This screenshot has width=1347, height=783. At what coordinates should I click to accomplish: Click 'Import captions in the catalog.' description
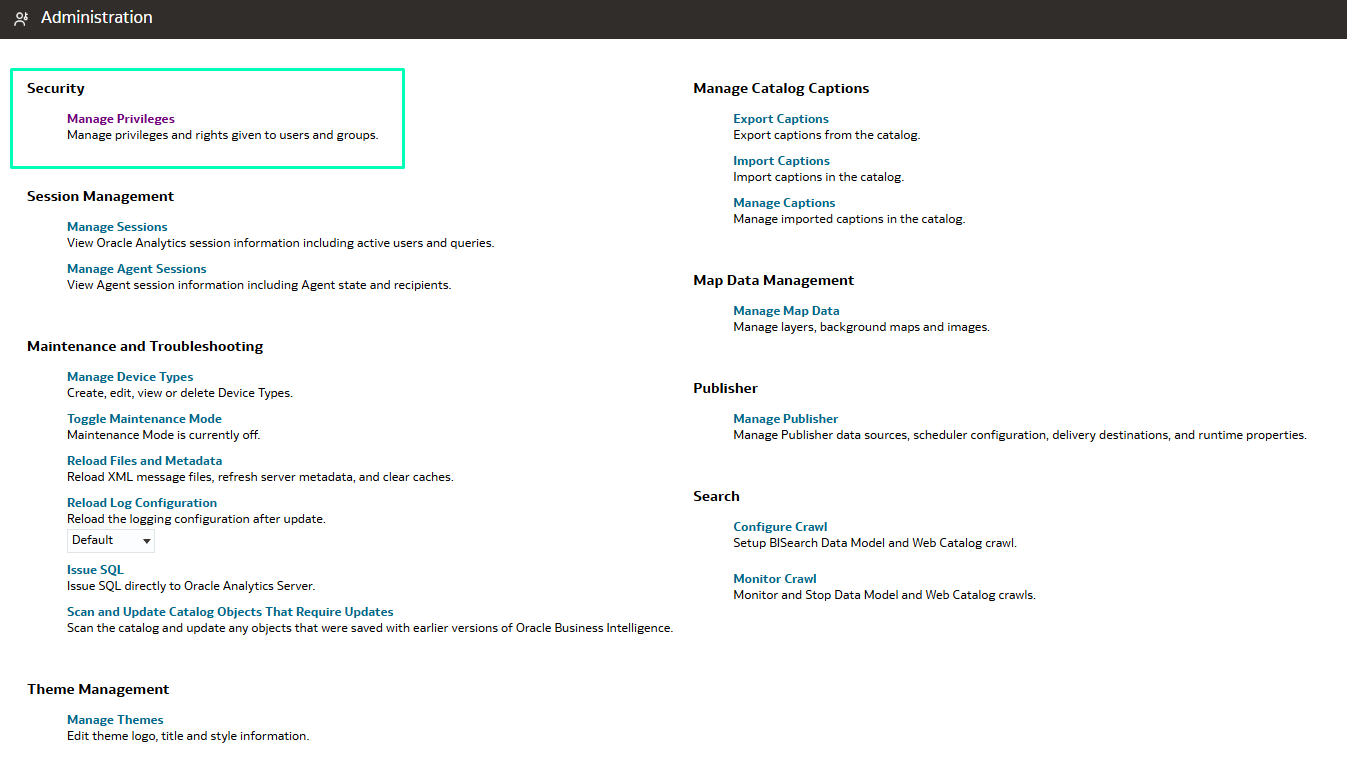(818, 177)
